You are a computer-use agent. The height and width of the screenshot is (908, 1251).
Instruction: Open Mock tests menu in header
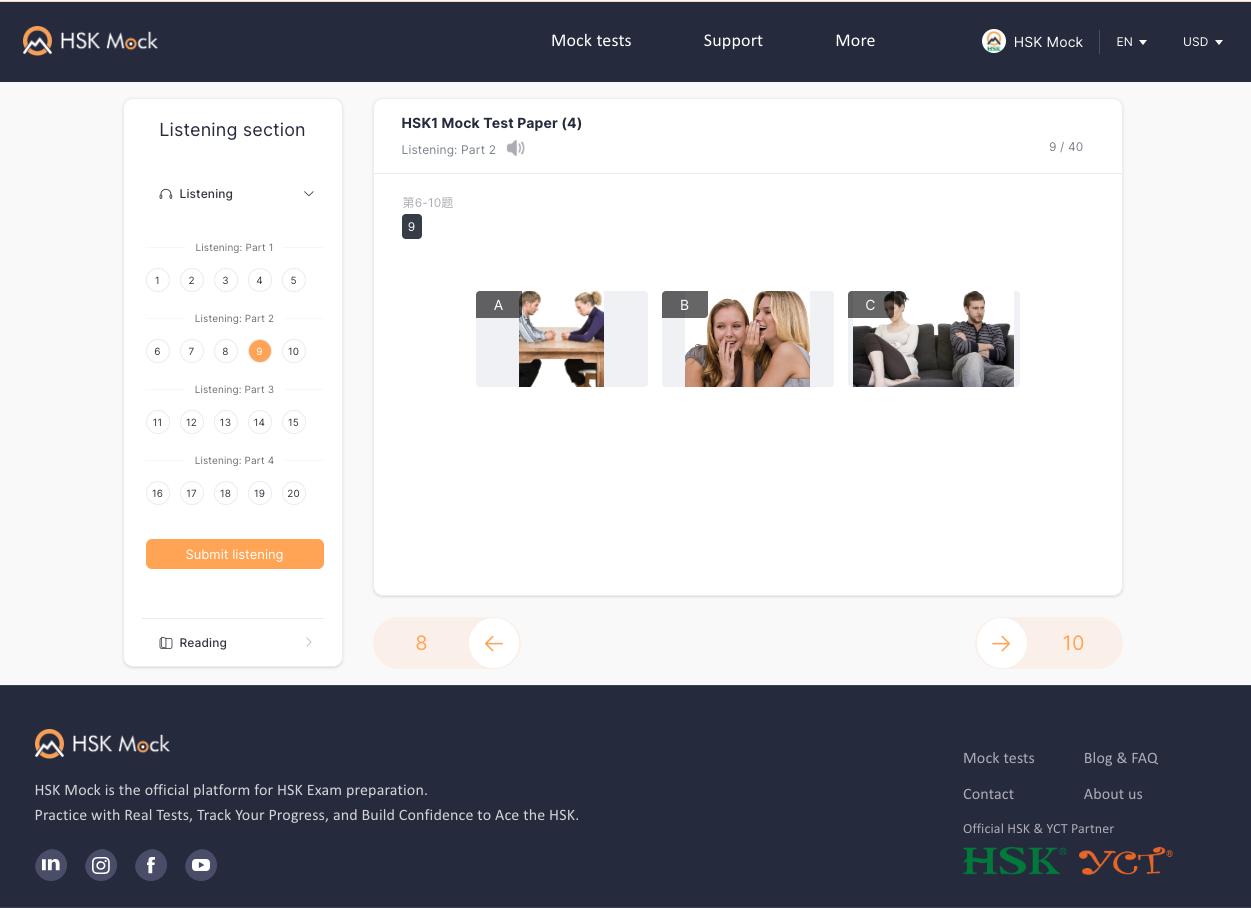591,41
